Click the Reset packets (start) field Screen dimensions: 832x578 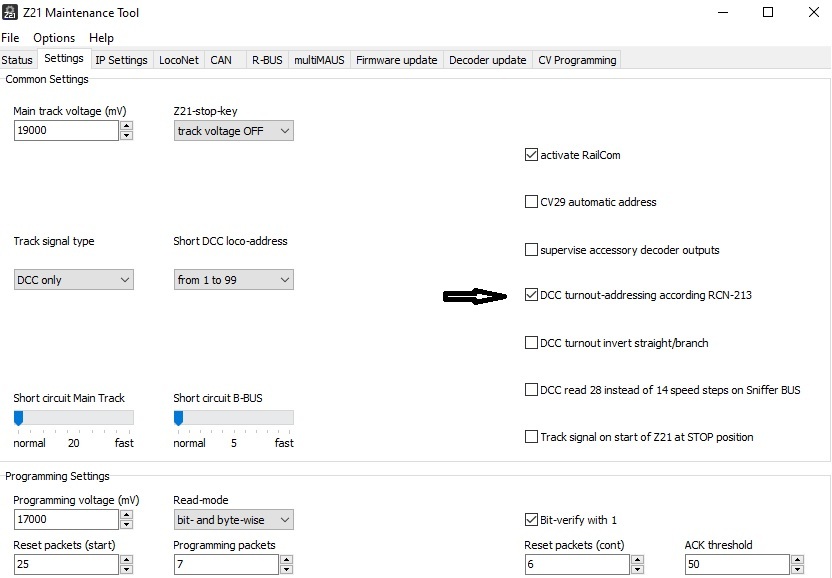[66, 564]
